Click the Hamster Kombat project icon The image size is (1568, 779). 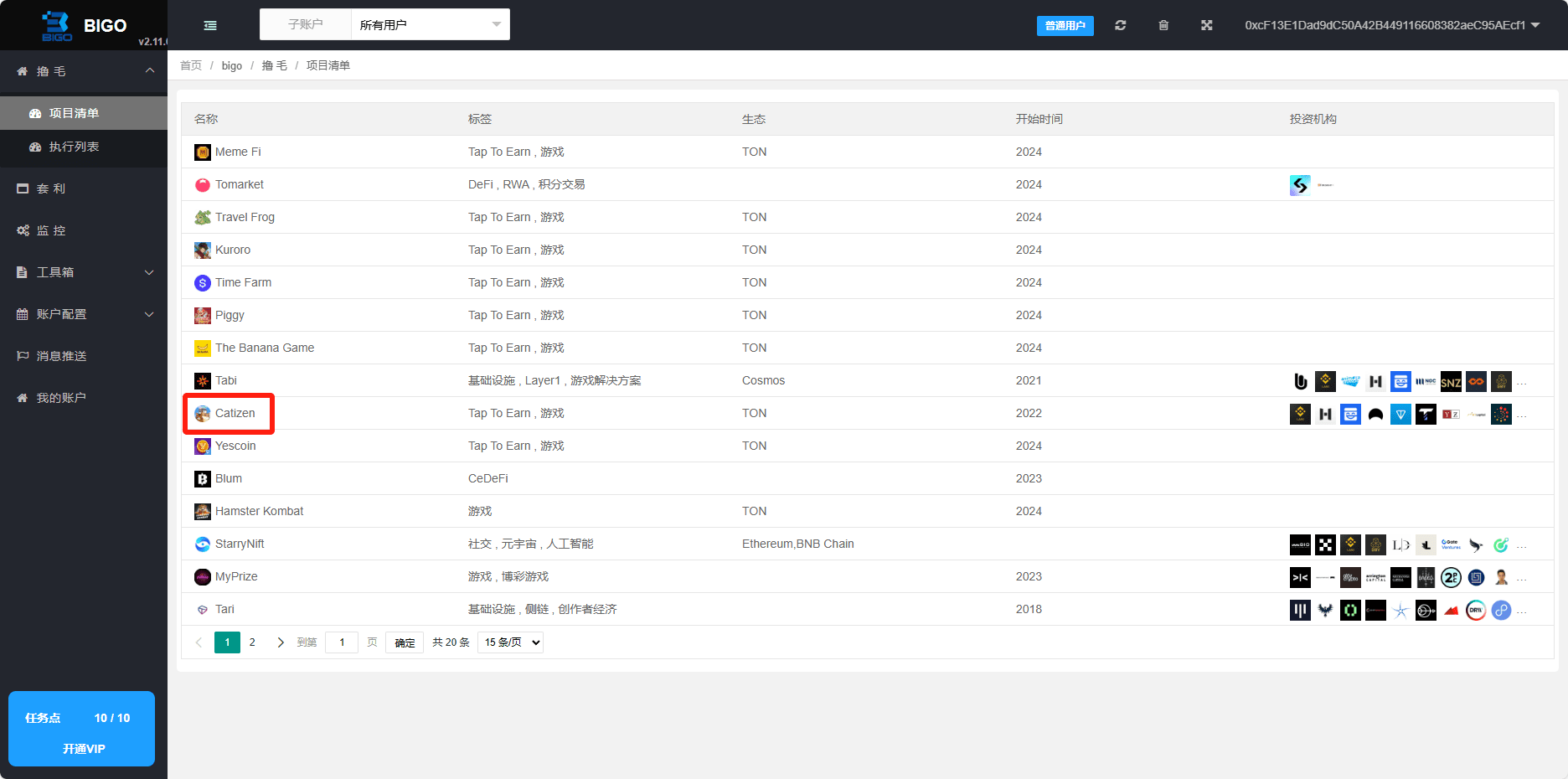pos(203,512)
